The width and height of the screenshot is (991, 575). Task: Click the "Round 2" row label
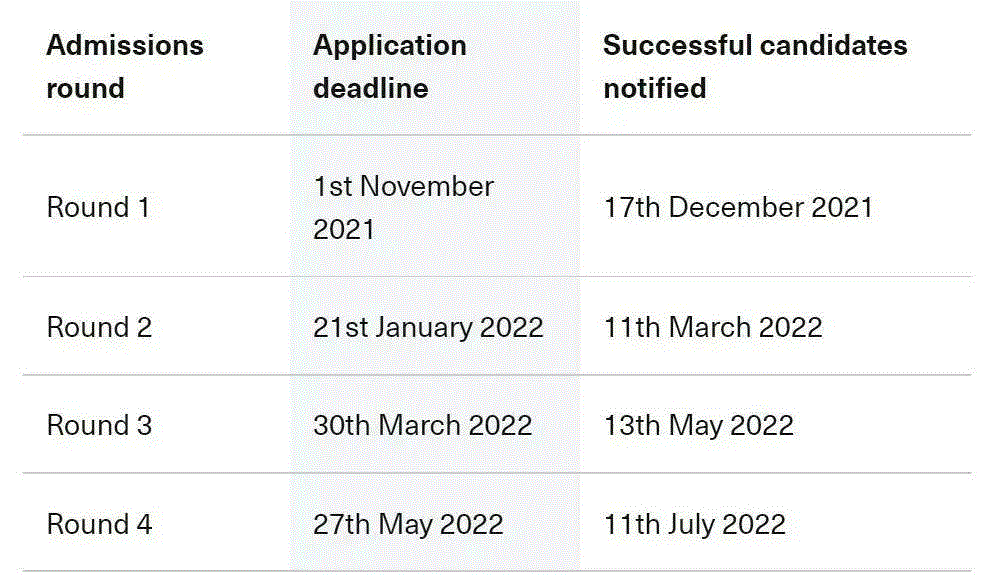(99, 327)
